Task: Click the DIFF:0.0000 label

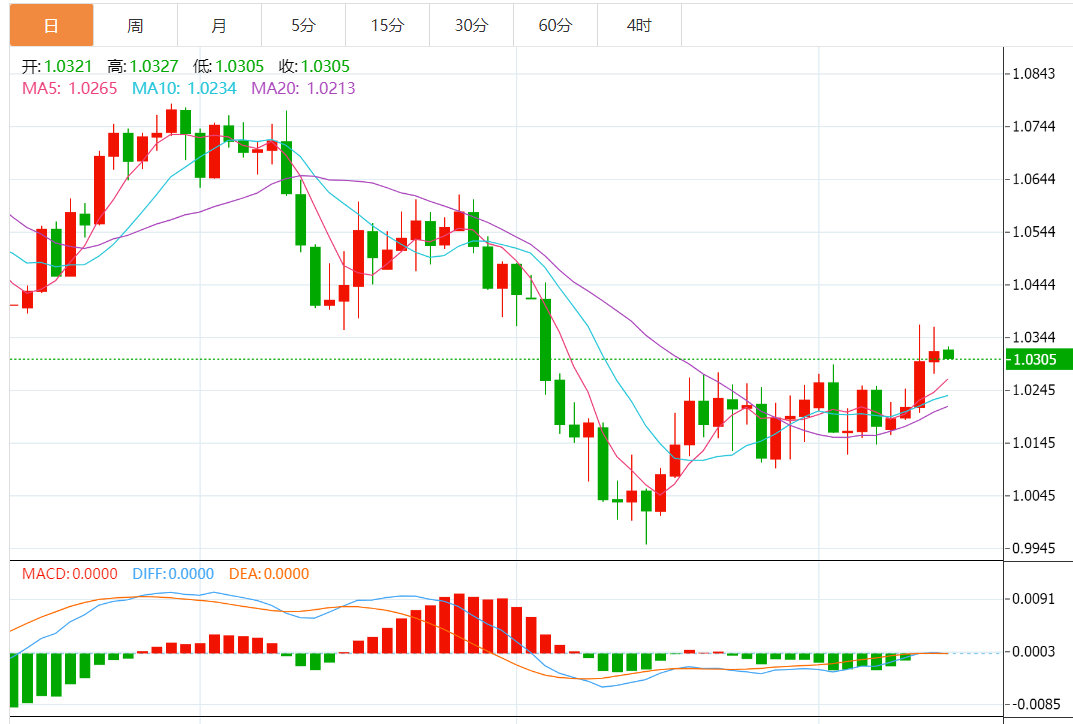Action: coord(173,573)
